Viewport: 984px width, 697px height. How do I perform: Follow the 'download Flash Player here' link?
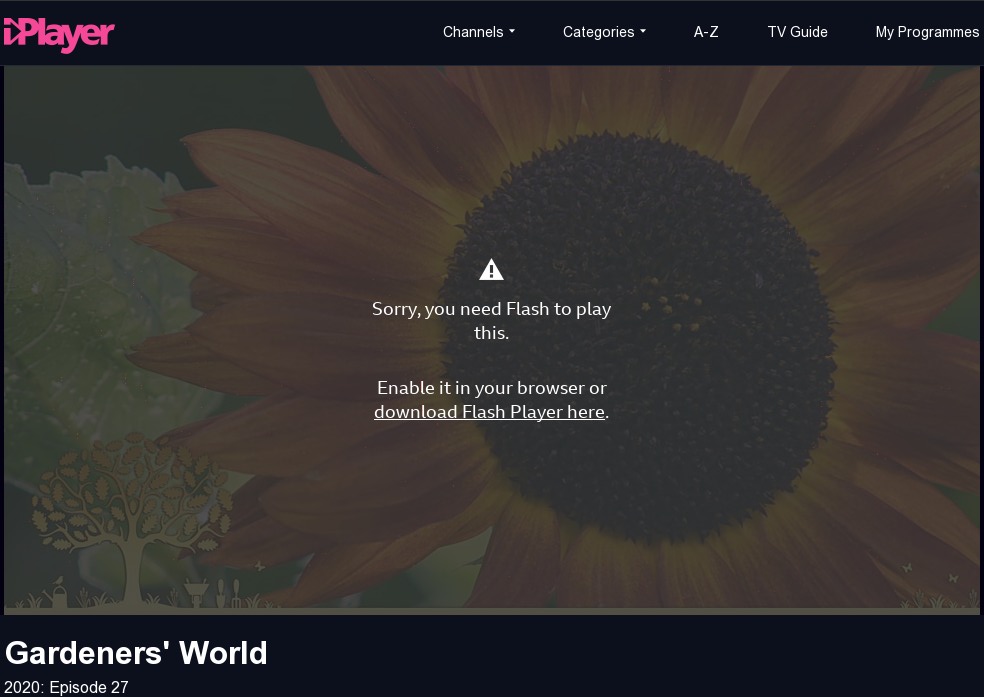489,412
